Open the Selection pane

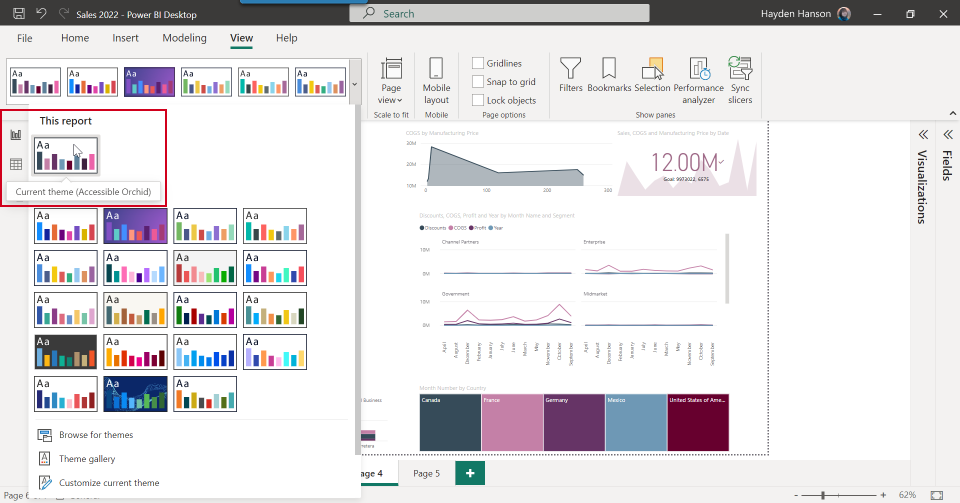coord(652,75)
